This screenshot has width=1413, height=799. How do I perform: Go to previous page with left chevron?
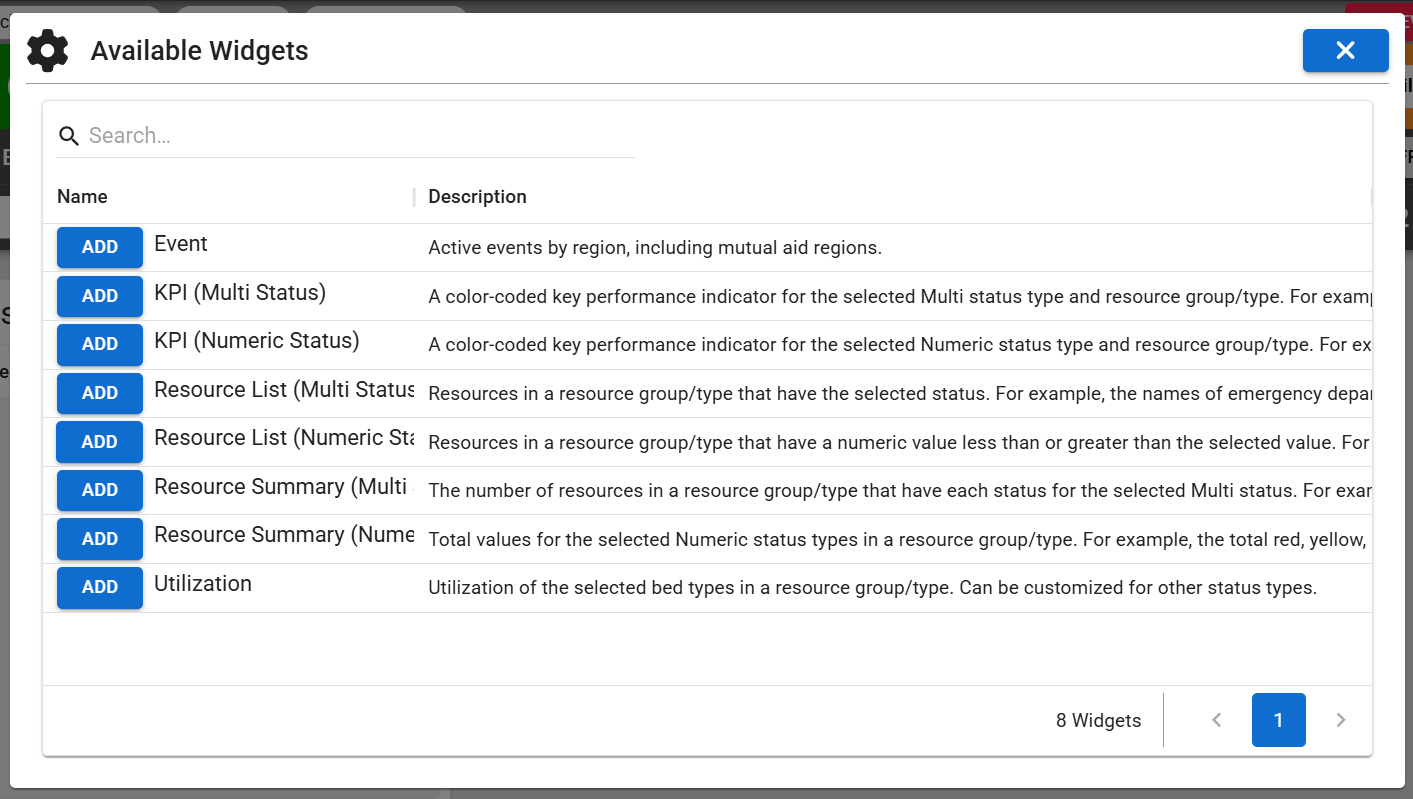pyautogui.click(x=1217, y=720)
